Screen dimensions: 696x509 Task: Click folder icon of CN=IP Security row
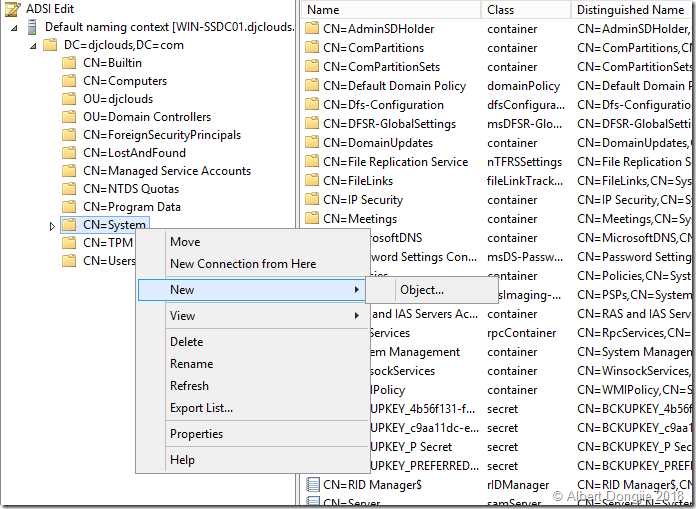click(312, 200)
